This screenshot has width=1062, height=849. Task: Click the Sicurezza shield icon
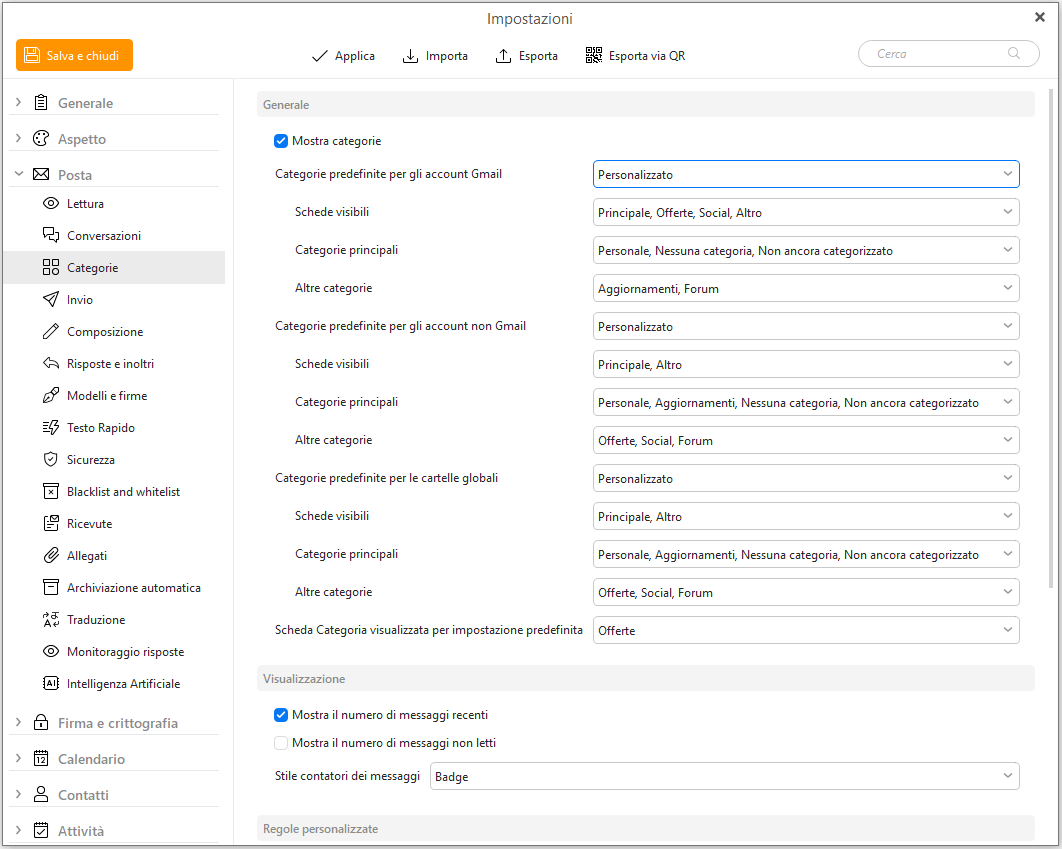[51, 460]
